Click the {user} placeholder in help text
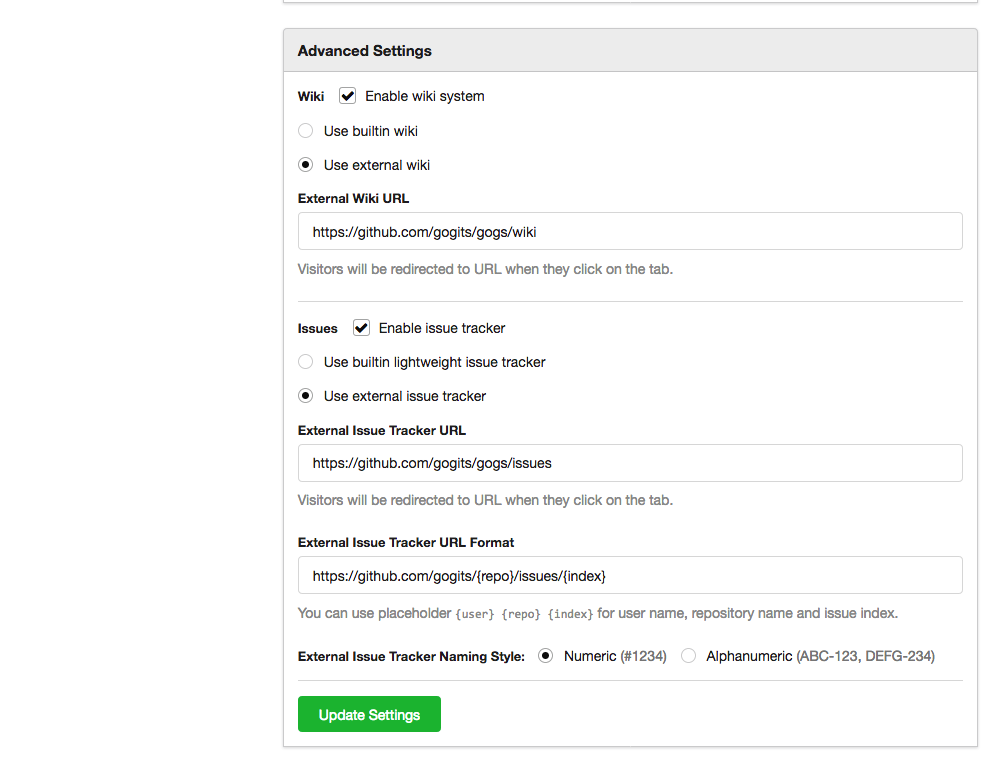 (x=475, y=614)
